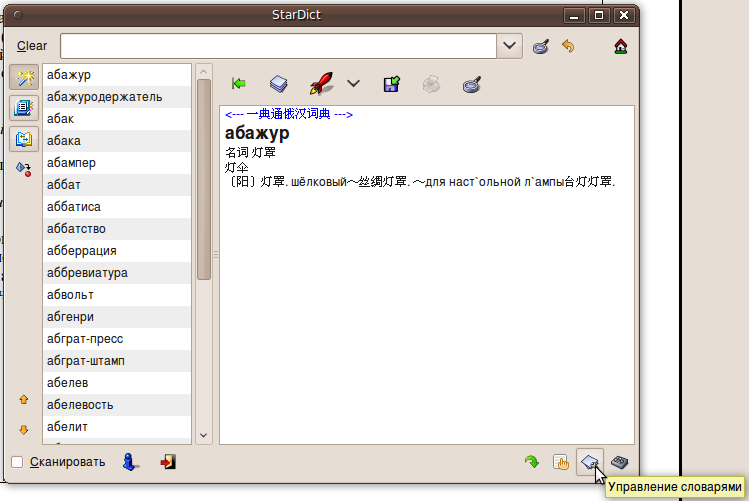Screen dimensions: 749x501
Task: Click the index tree sidebar icon
Action: pos(24,169)
